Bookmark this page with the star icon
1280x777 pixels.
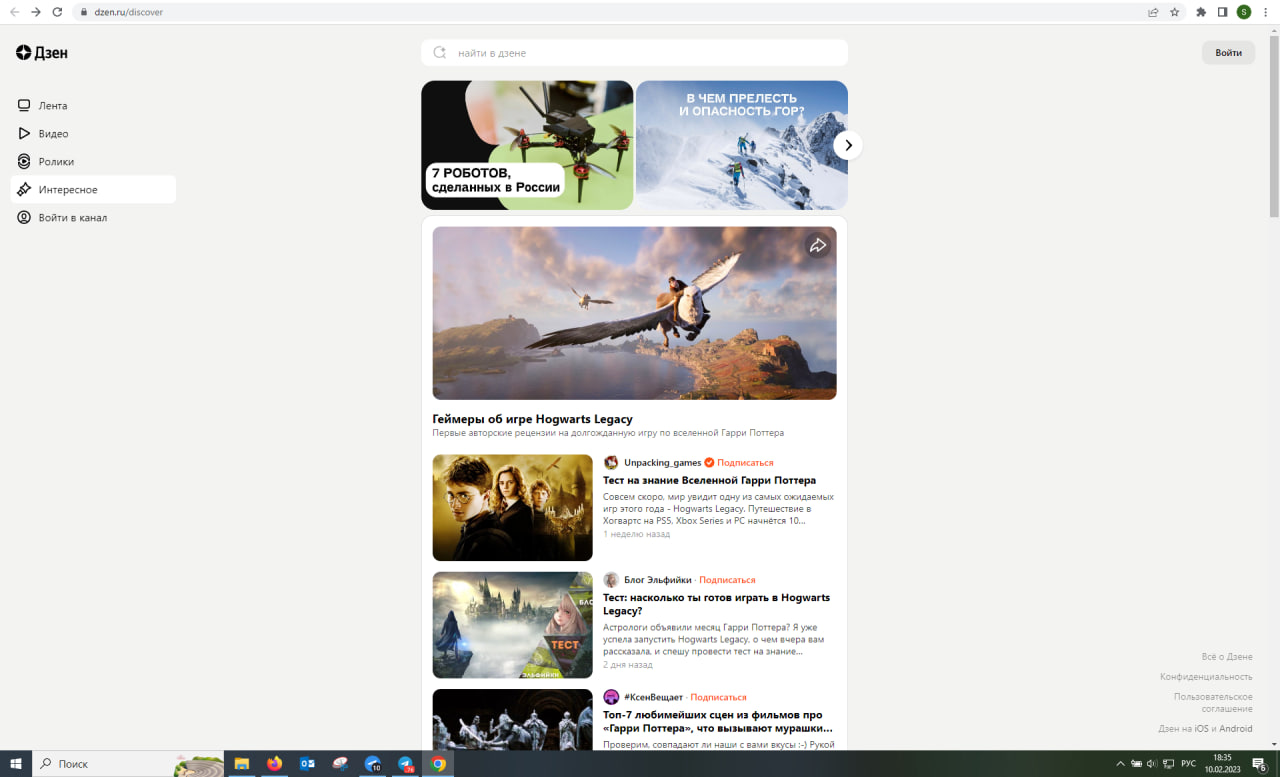coord(1174,12)
